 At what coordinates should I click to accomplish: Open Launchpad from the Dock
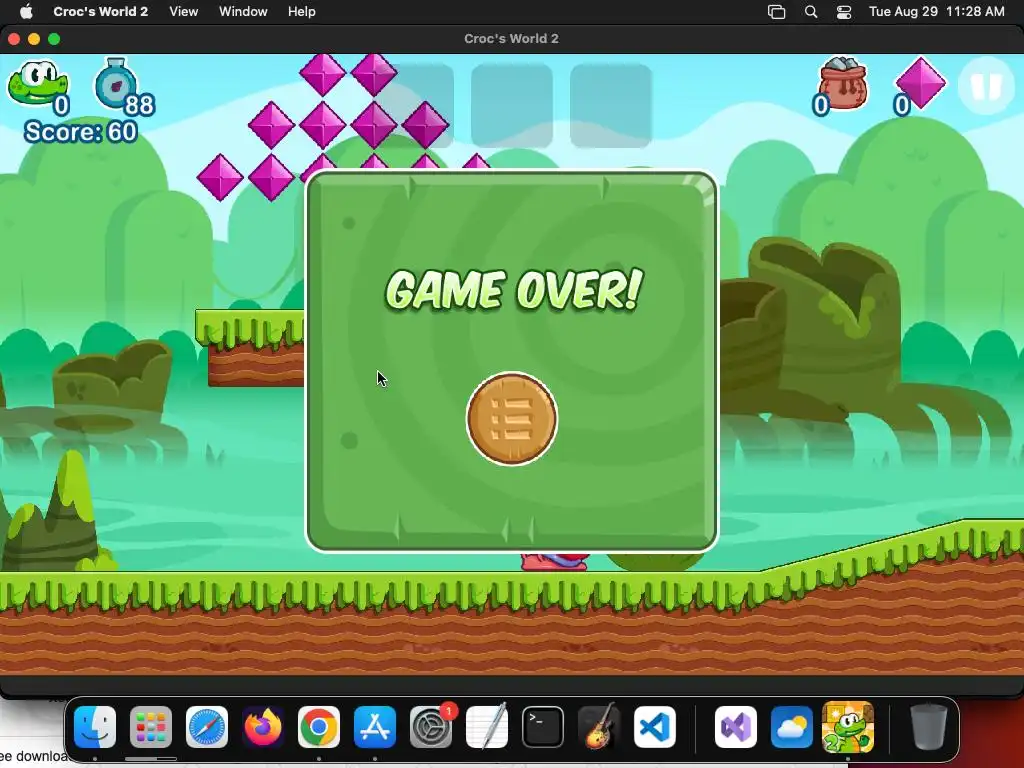pos(151,727)
